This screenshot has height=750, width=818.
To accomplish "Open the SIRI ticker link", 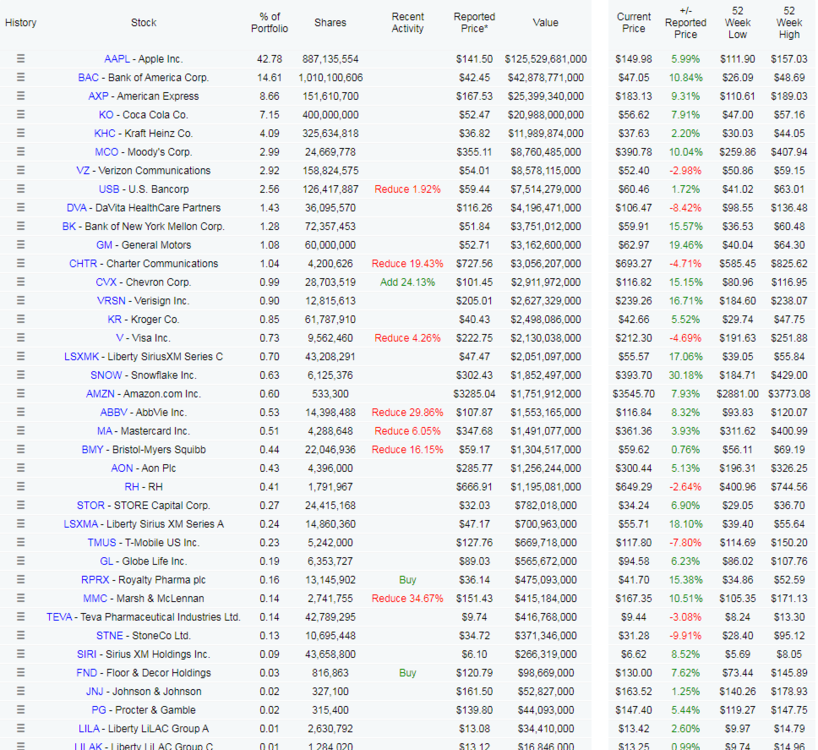I will [x=87, y=654].
